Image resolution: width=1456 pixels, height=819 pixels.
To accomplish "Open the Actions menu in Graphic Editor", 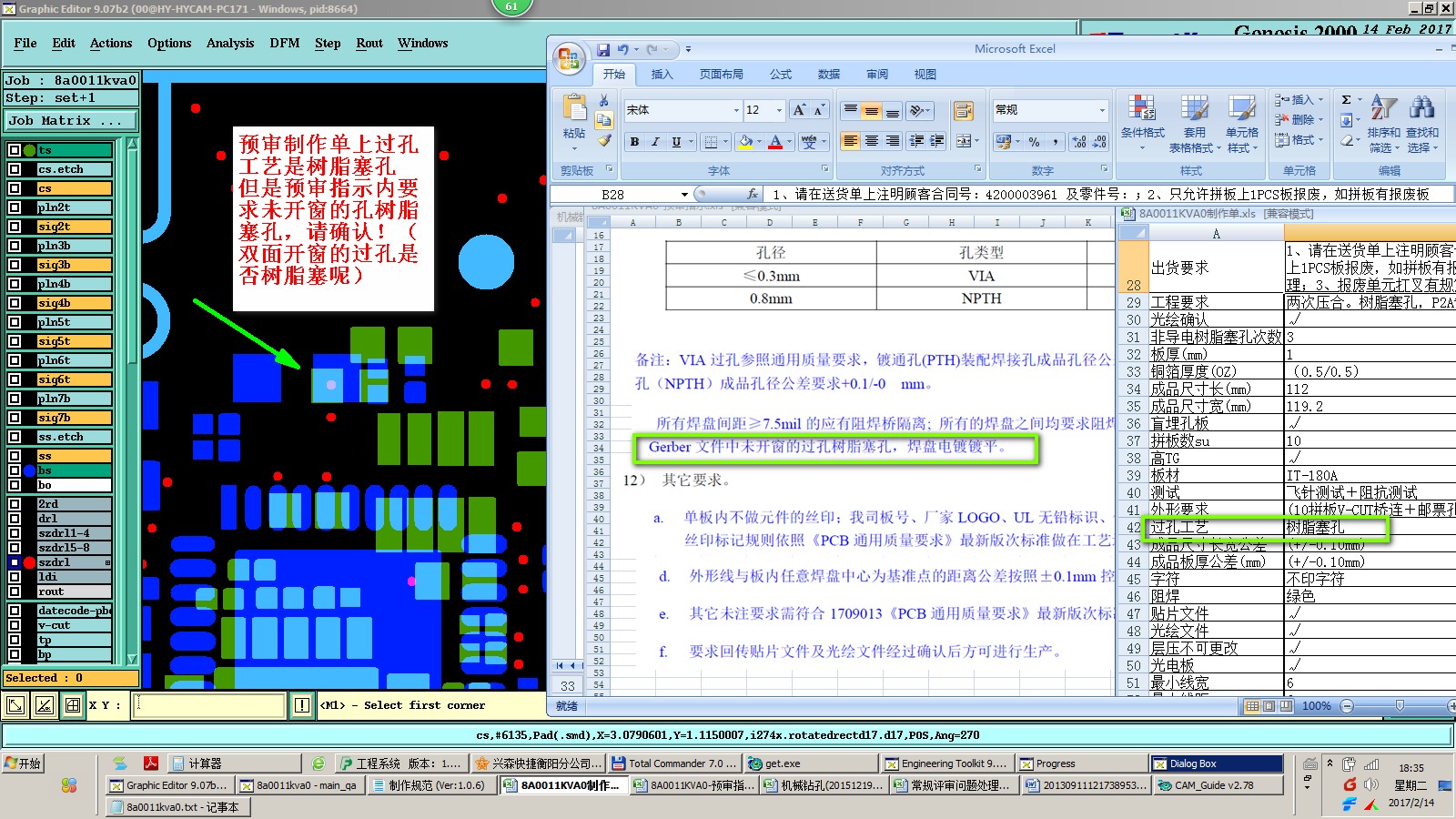I will pos(111,43).
